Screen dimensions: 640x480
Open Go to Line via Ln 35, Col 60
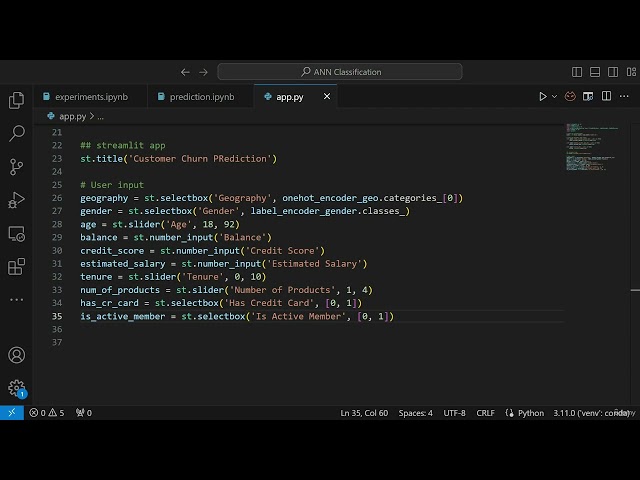tap(364, 413)
